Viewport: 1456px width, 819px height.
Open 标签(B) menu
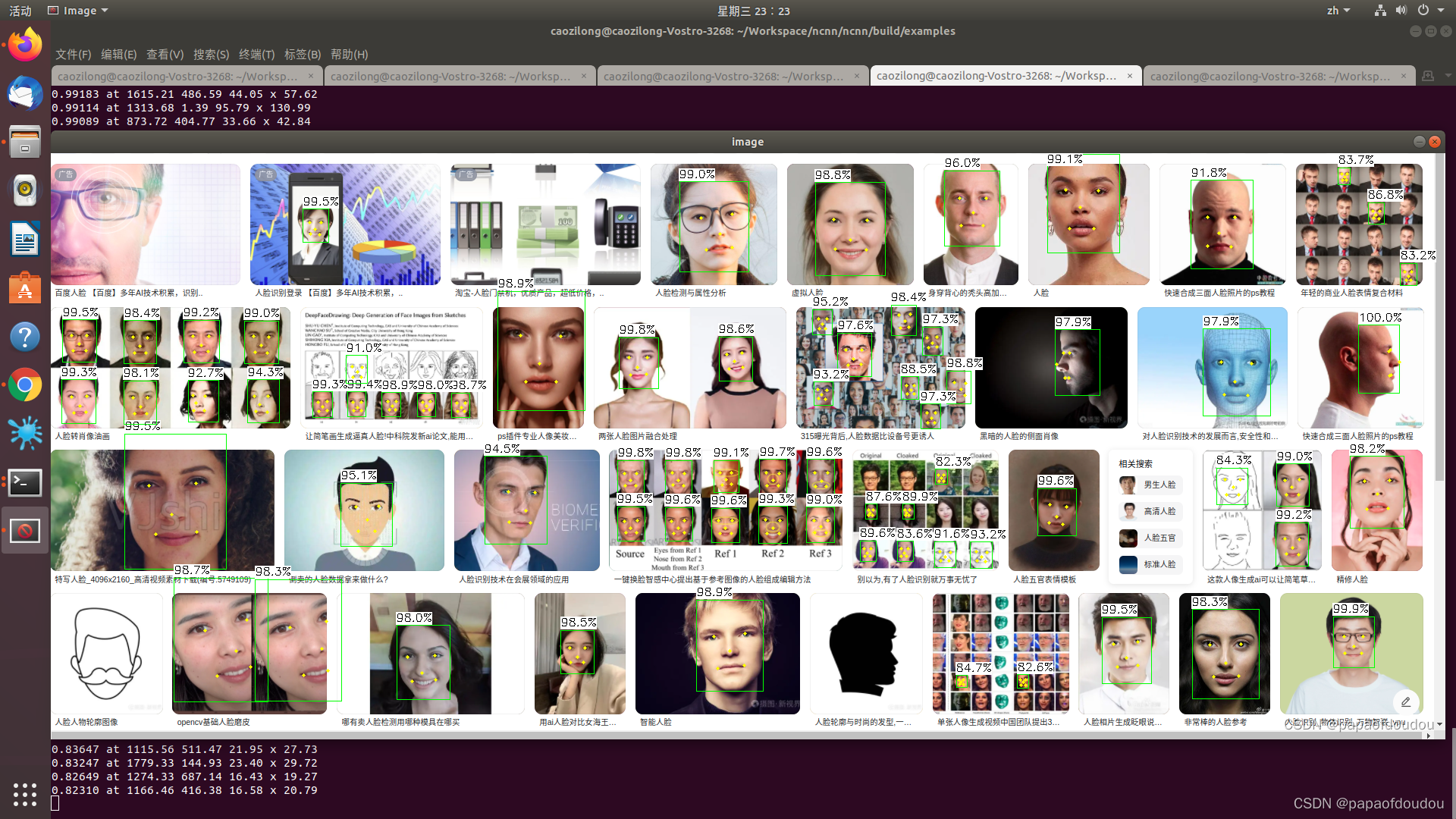[303, 55]
